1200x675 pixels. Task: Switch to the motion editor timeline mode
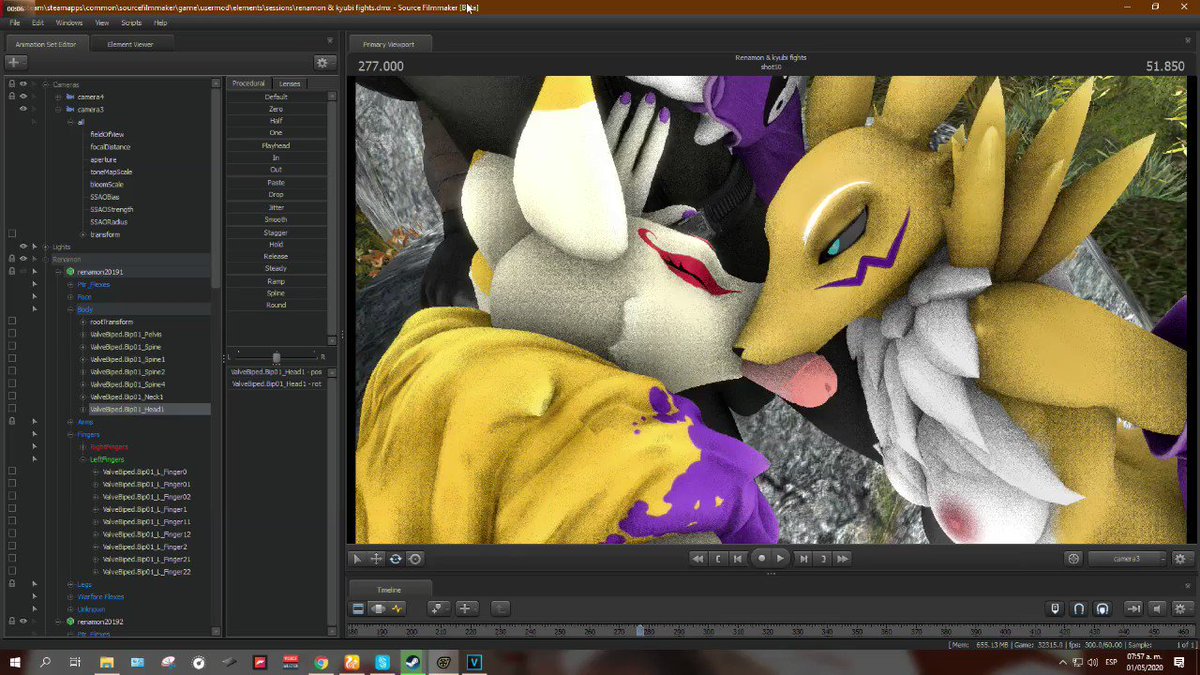pos(378,608)
